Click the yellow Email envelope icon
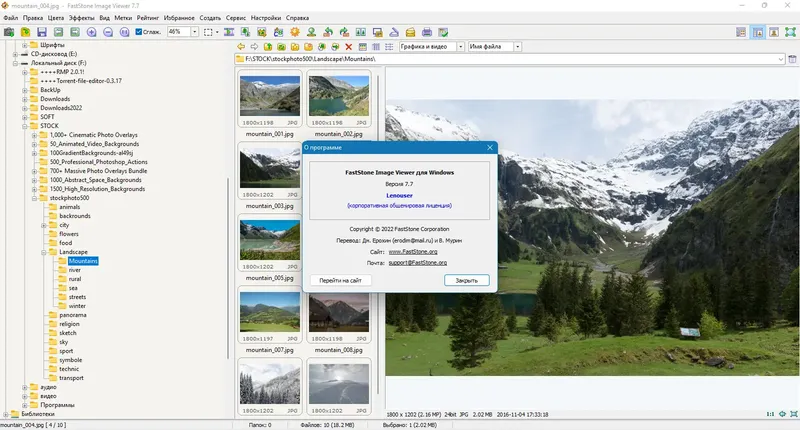Viewport: 800px width, 430px height. click(x=410, y=32)
